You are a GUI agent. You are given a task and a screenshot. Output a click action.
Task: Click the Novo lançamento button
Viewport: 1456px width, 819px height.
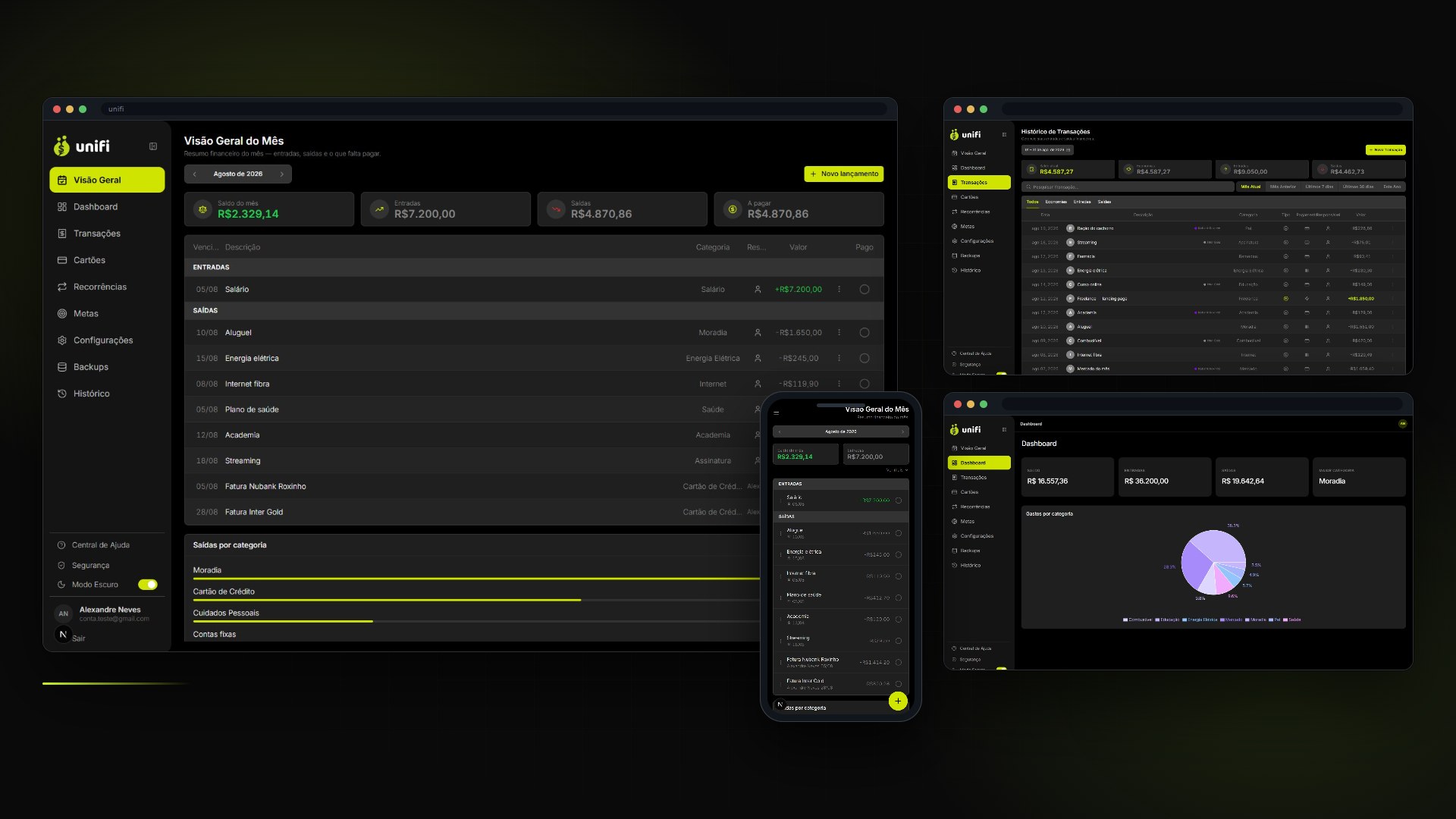pos(844,174)
